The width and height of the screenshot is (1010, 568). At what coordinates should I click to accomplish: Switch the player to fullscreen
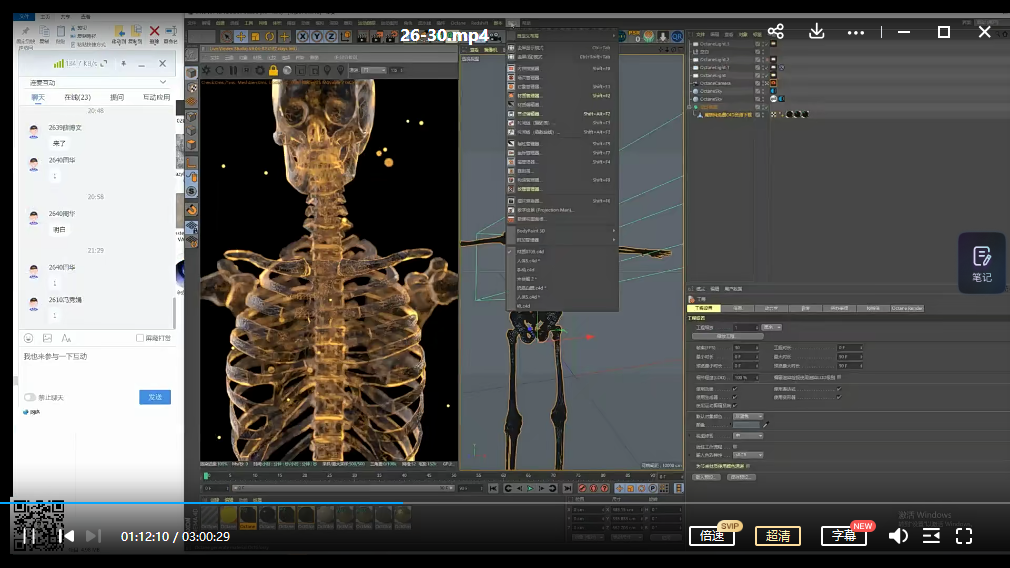964,536
